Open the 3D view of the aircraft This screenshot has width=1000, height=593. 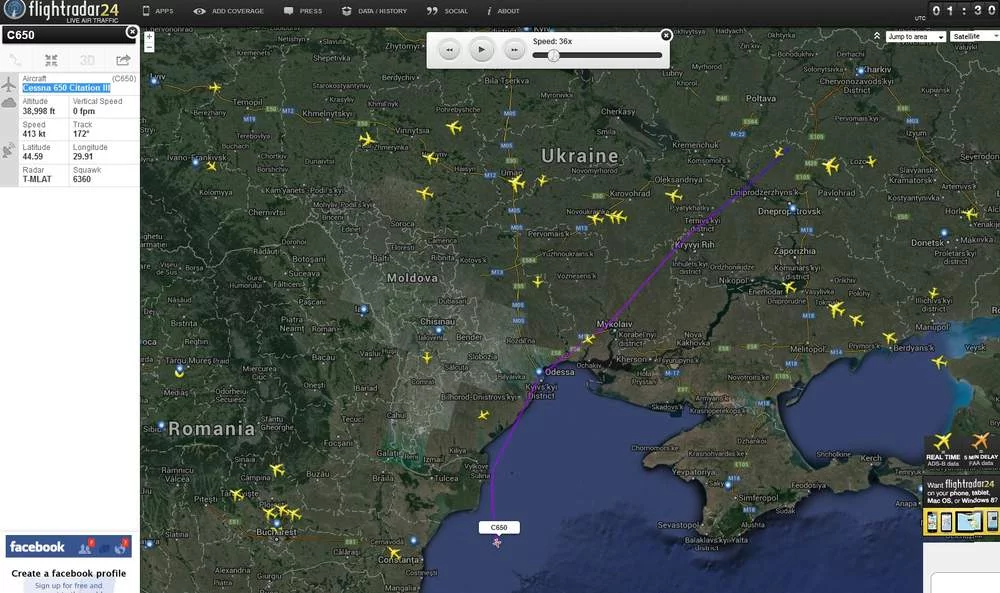pyautogui.click(x=87, y=60)
